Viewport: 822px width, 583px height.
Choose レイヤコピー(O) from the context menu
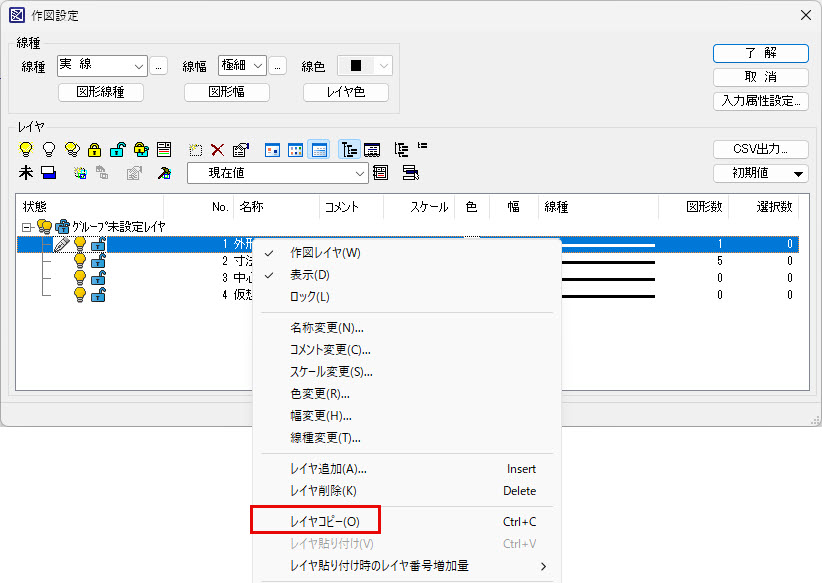[407, 522]
